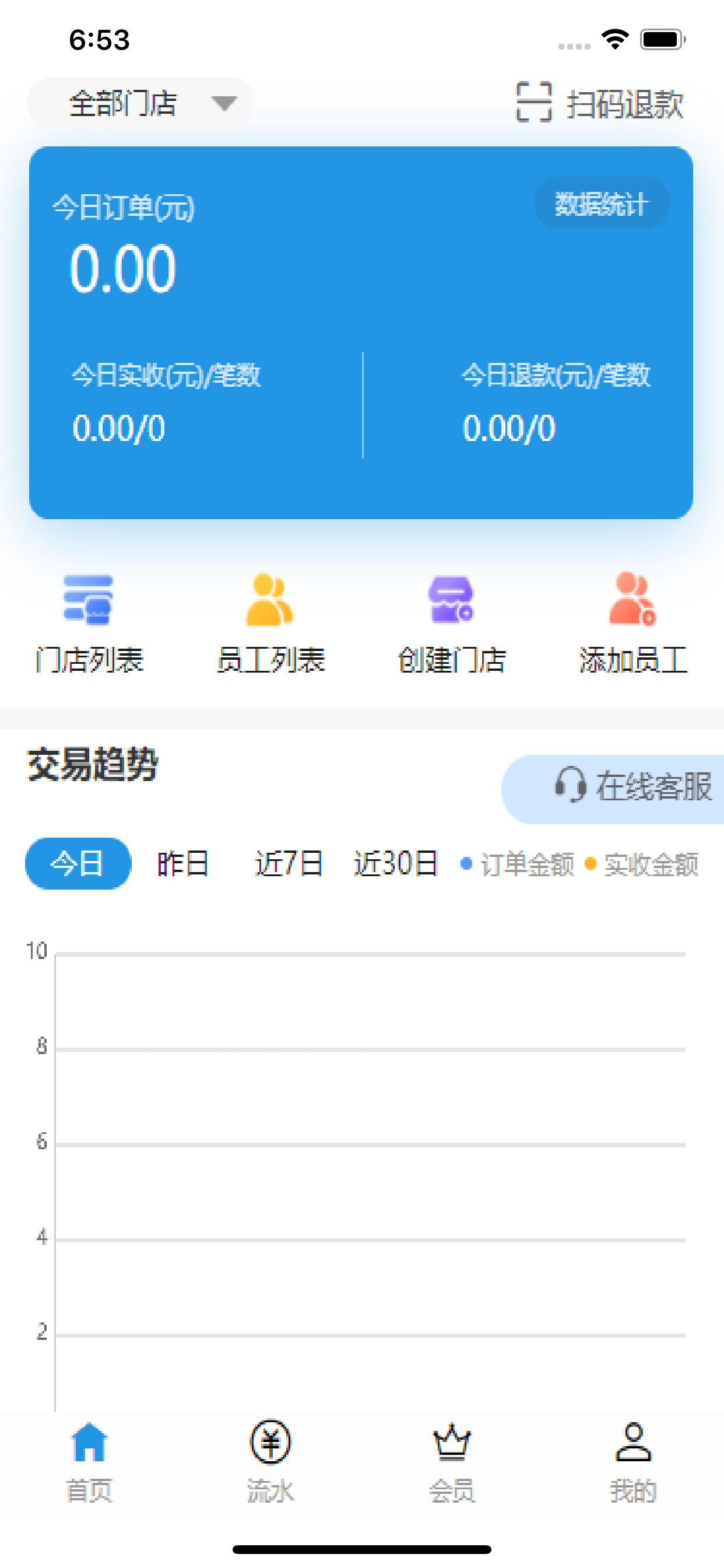The image size is (724, 1568).
Task: Tap the battery status icon
Action: point(663,40)
